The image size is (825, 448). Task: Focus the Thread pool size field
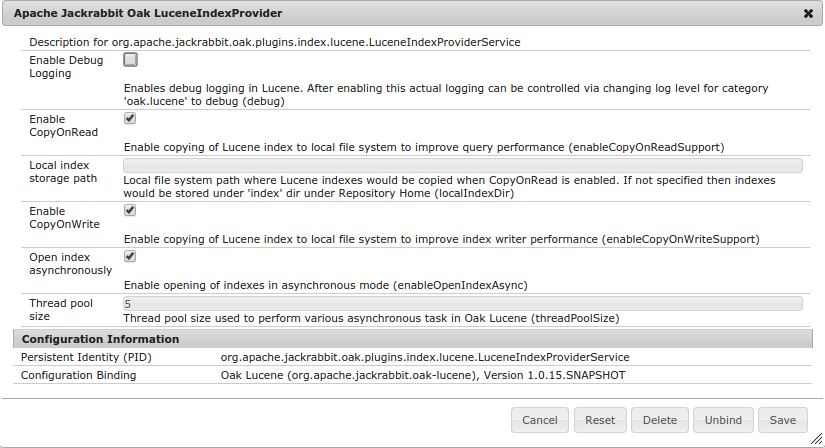pyautogui.click(x=462, y=303)
